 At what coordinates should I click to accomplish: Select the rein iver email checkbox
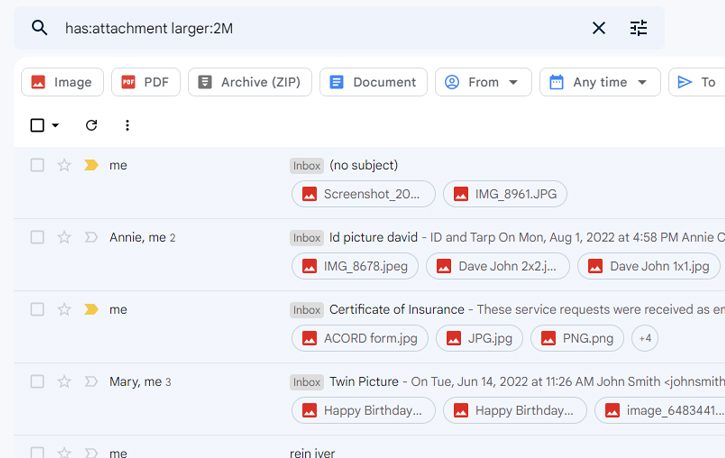(x=37, y=452)
